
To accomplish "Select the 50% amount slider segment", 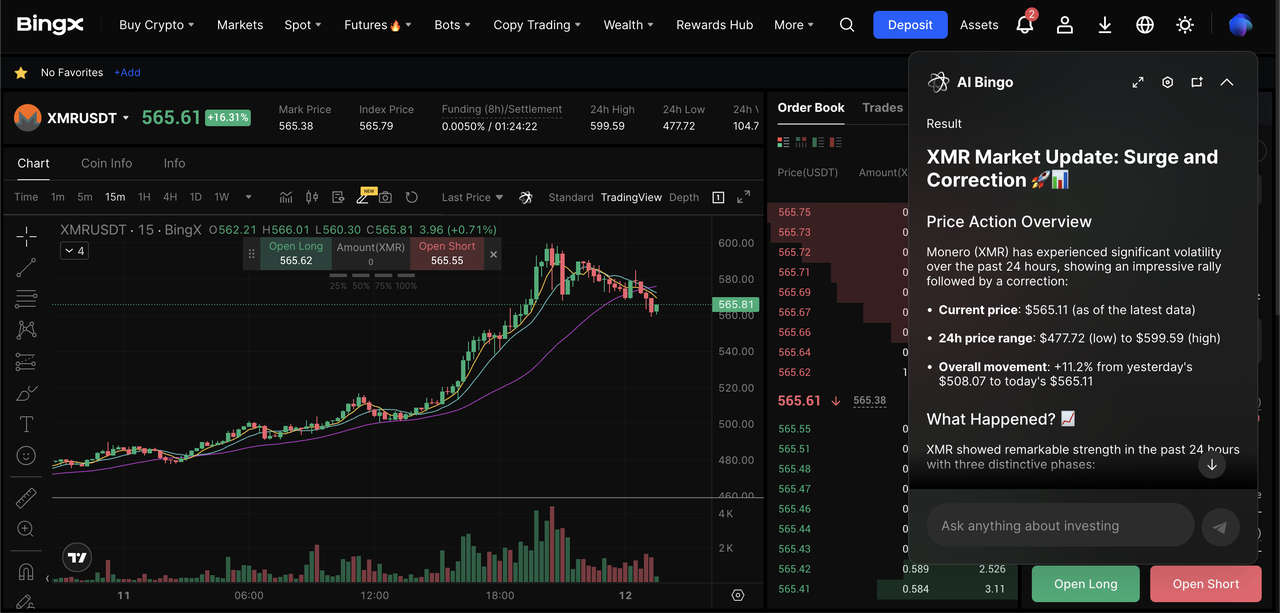I will pyautogui.click(x=360, y=276).
